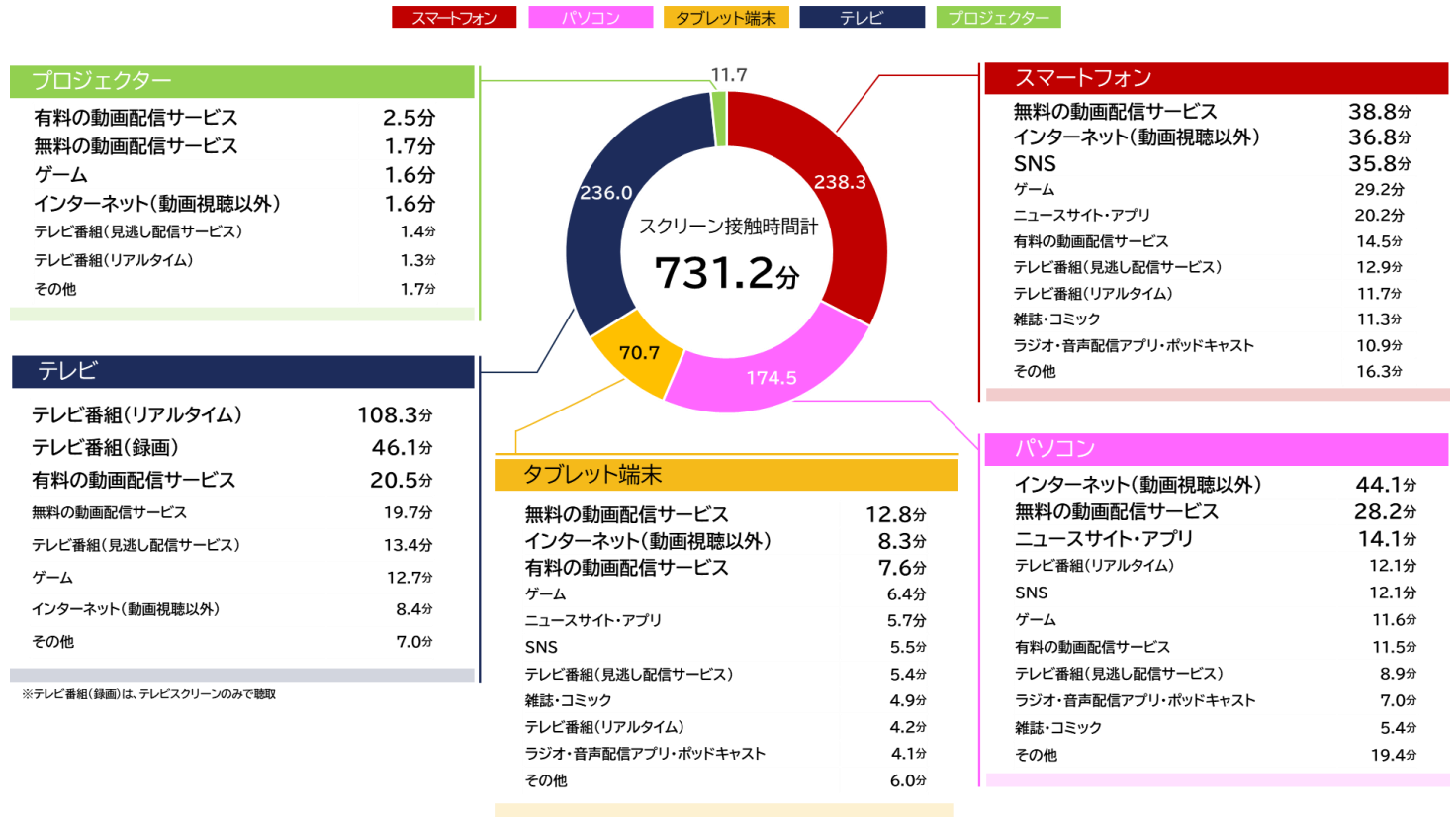Click the green プロジェクター panel header
The height and width of the screenshot is (821, 1456).
[x=241, y=81]
